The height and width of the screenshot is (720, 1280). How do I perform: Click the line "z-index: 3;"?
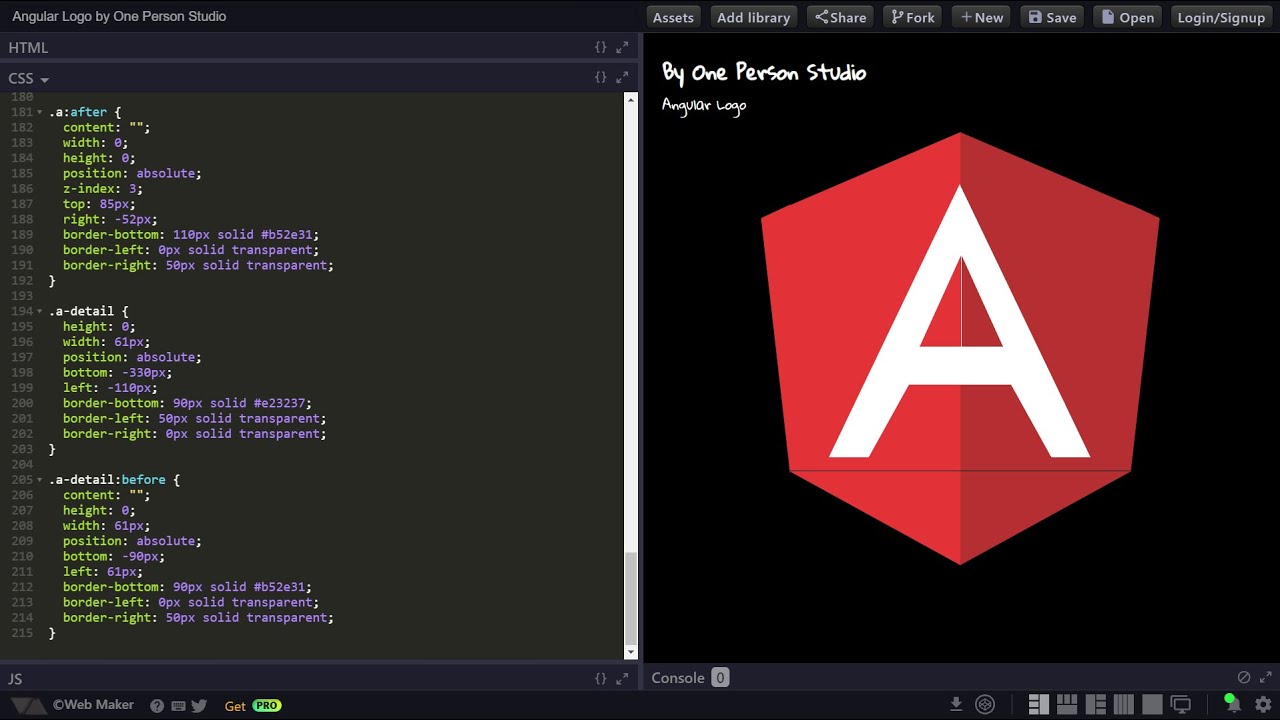[103, 188]
